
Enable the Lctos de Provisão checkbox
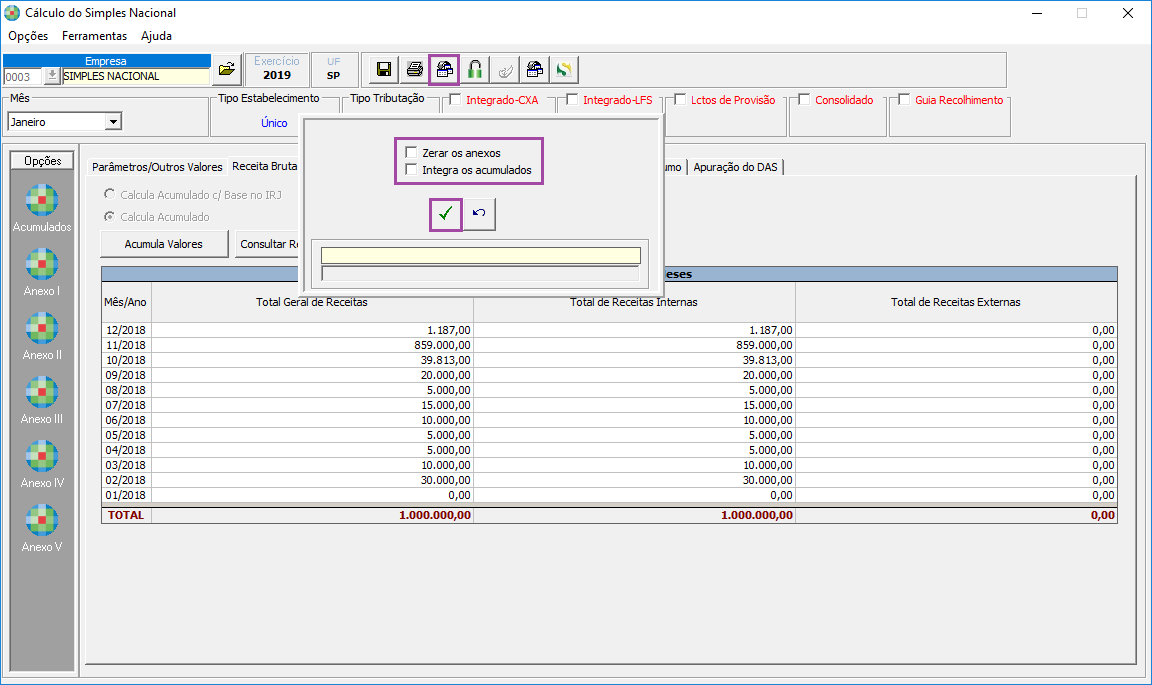click(680, 100)
